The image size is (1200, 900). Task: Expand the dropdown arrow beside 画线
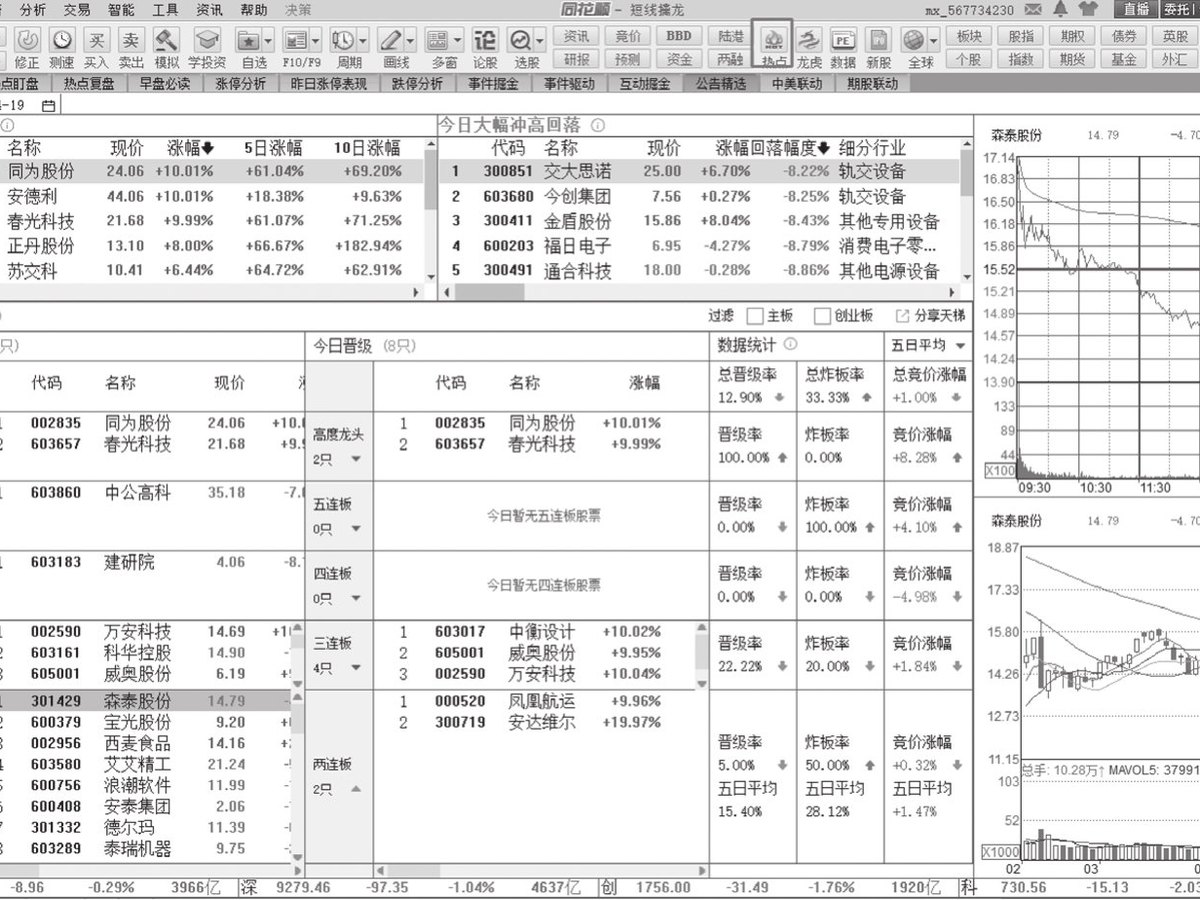410,41
